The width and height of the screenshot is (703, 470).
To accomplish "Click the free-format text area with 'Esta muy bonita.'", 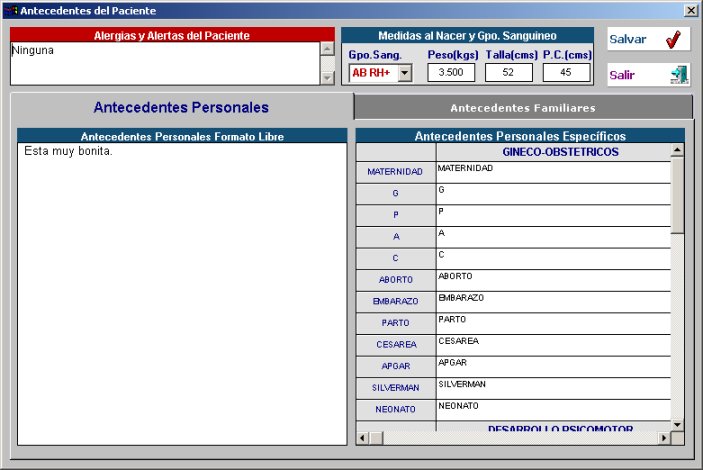I will [x=182, y=294].
